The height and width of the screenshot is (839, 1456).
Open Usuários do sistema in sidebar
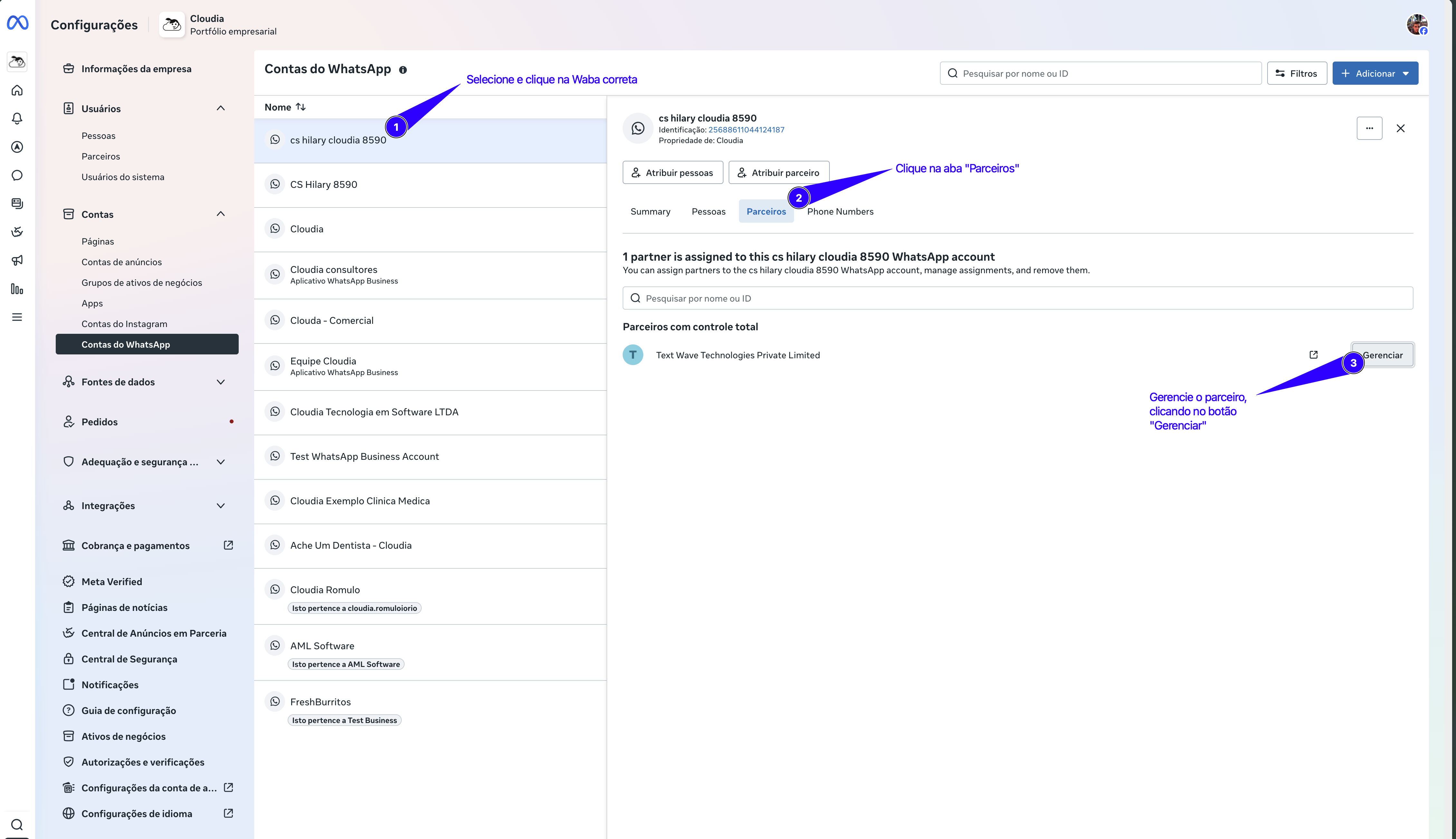tap(123, 177)
